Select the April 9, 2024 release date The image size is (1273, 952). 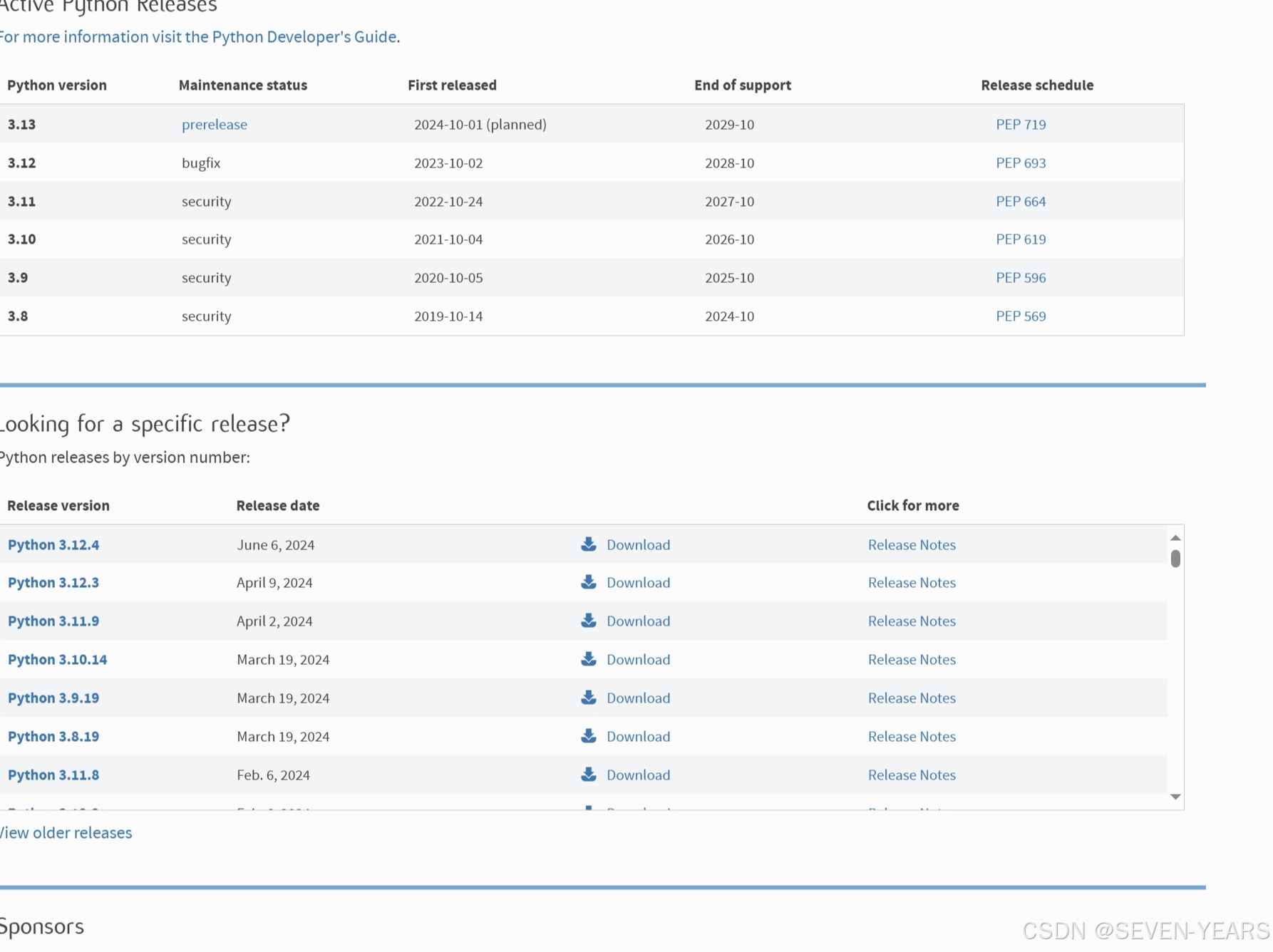coord(274,582)
